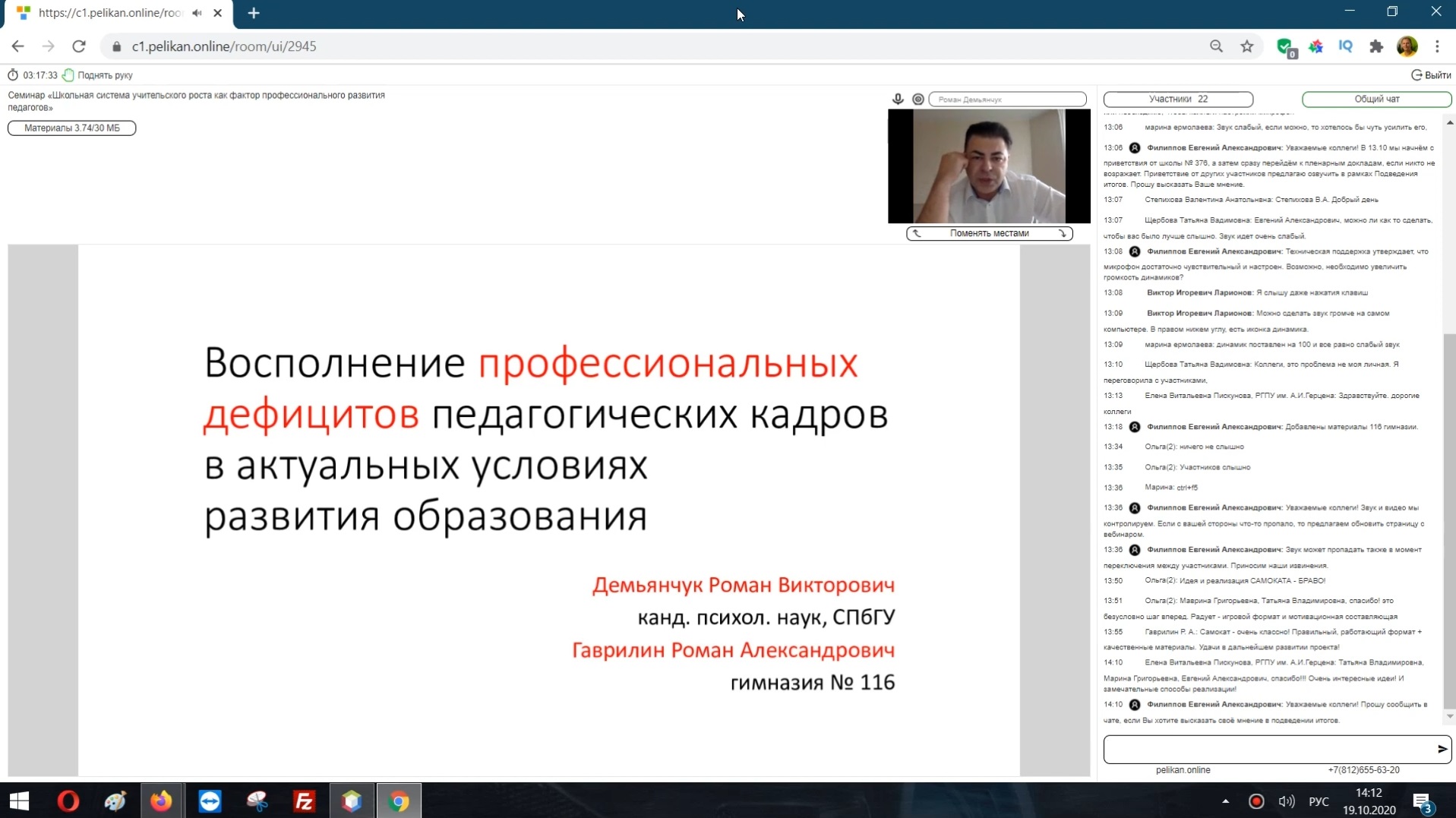Open Firefox from the taskbar

coord(161,801)
